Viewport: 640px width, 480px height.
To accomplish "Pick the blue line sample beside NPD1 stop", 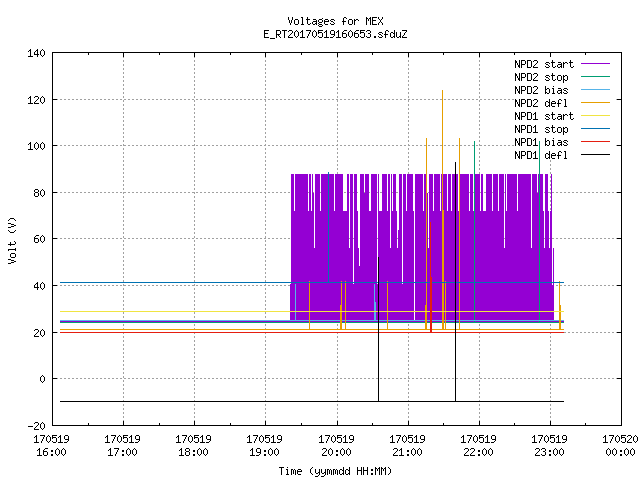I will (x=596, y=129).
